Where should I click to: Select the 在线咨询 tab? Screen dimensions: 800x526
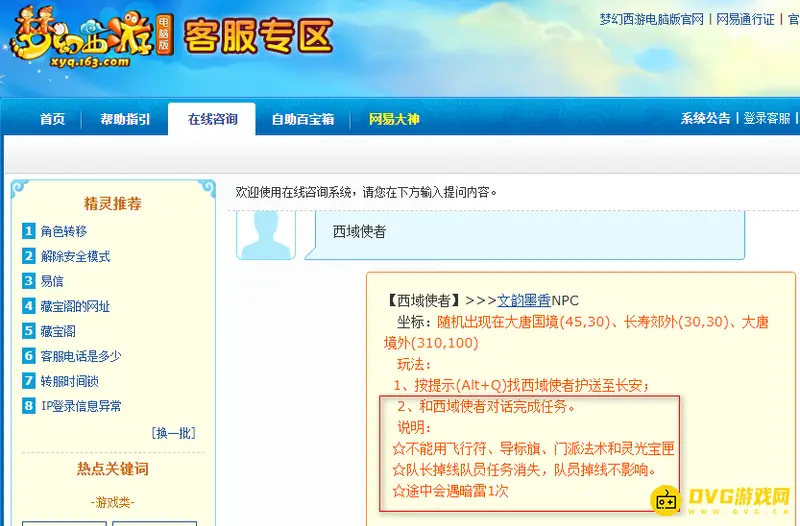[x=212, y=119]
